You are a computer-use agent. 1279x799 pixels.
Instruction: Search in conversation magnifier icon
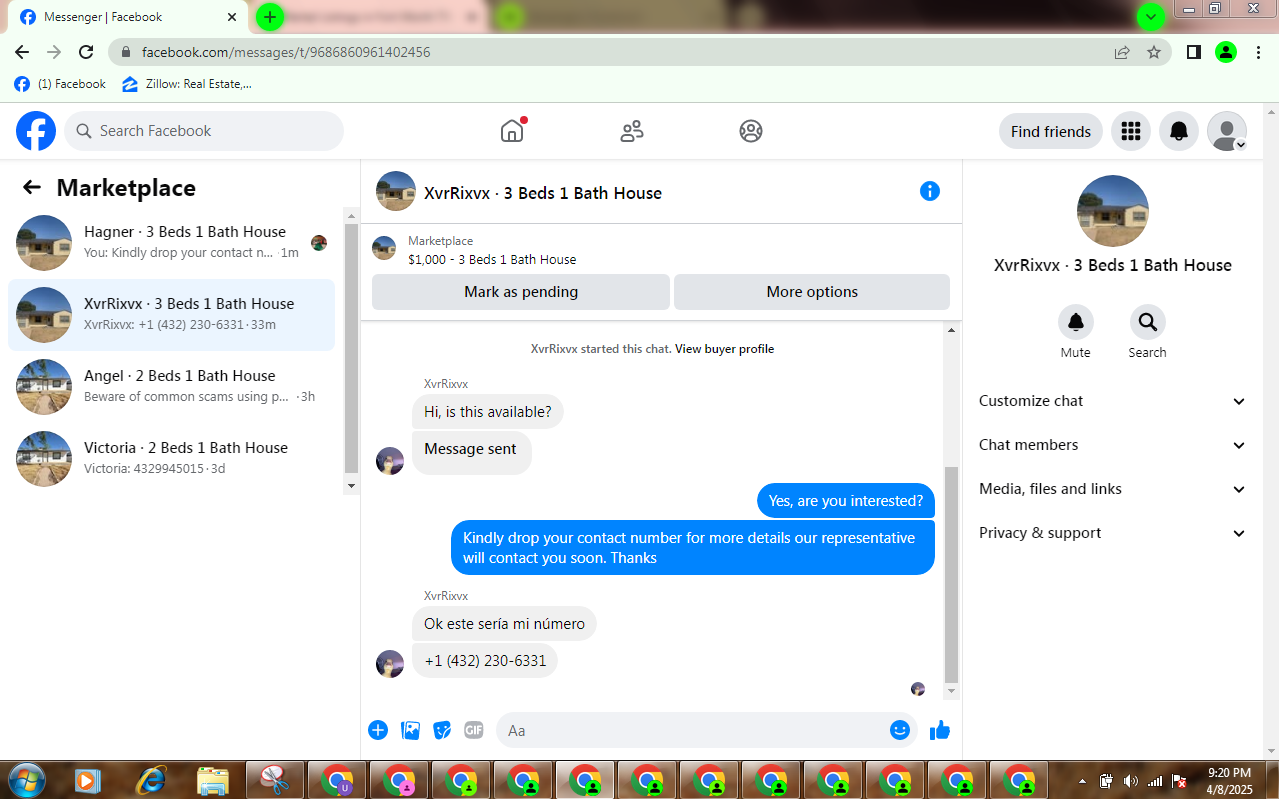1147,322
